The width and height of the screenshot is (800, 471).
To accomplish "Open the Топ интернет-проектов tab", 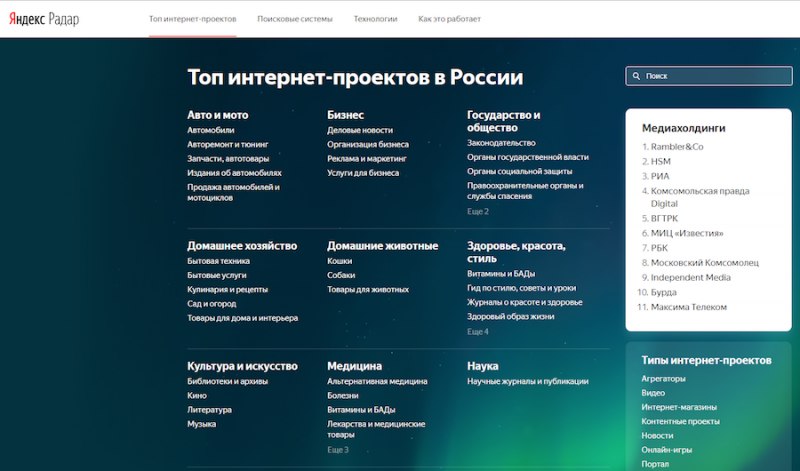I will (x=192, y=19).
